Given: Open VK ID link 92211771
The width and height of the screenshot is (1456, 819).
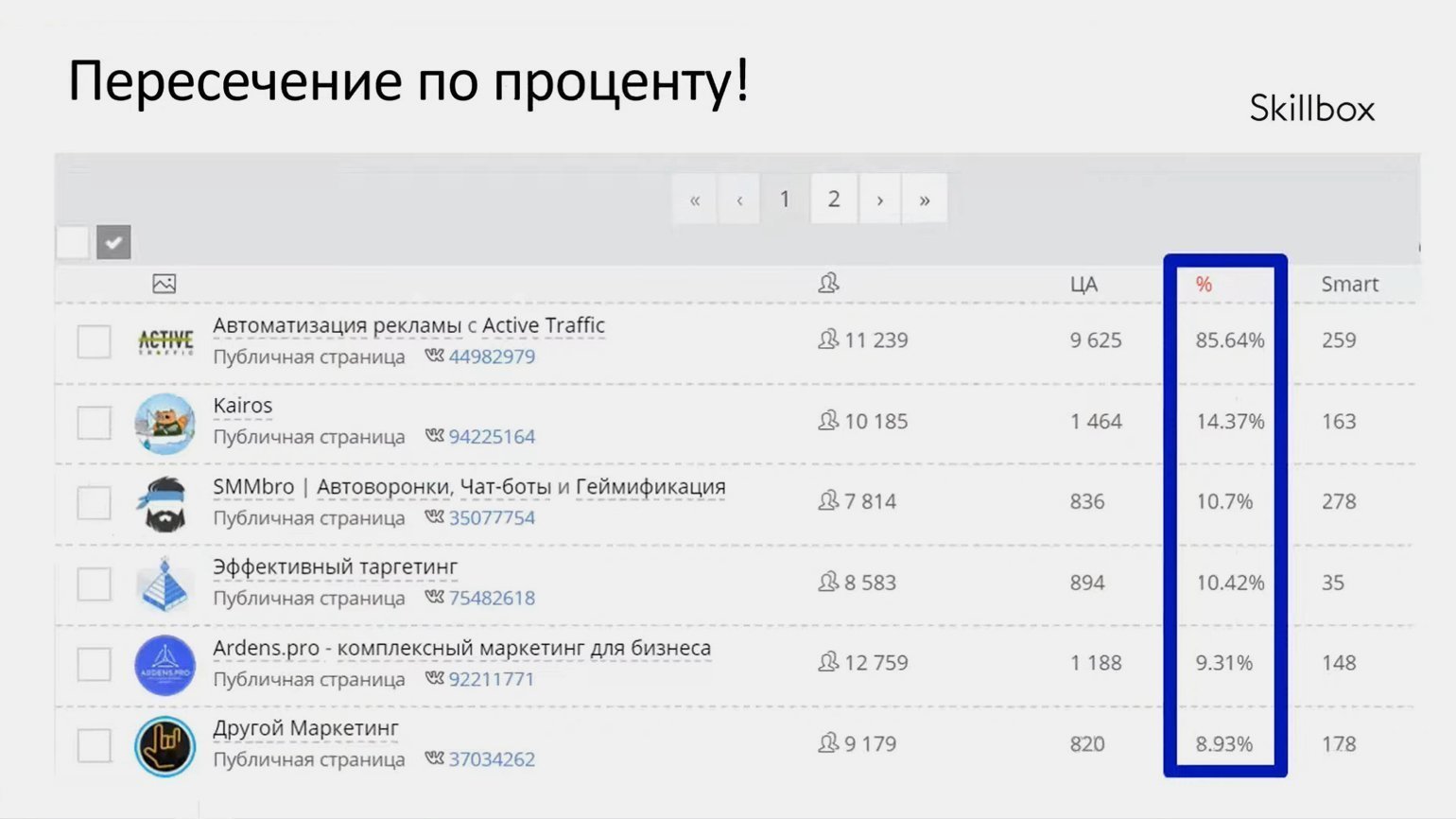Looking at the screenshot, I should (x=492, y=679).
